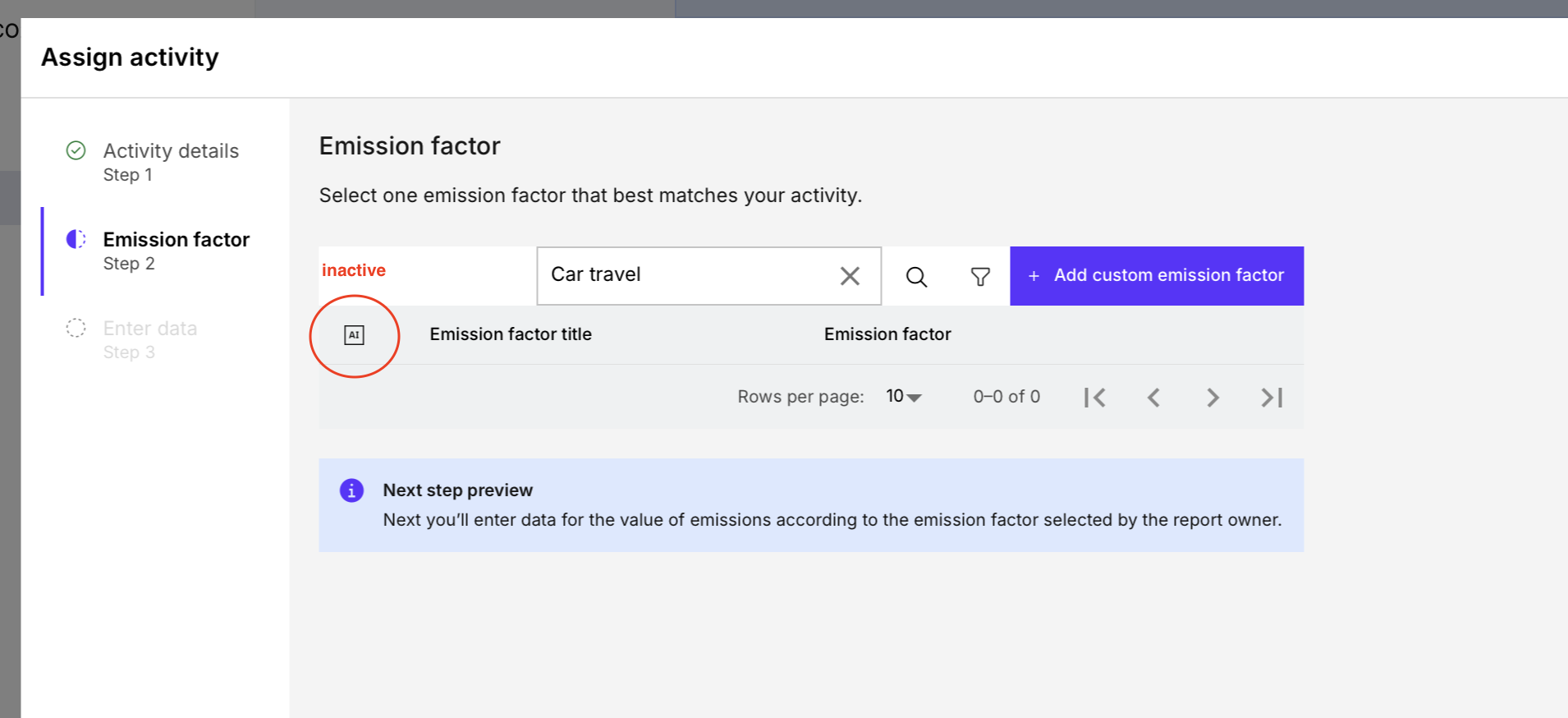Clear the Car travel search text
Image resolution: width=1568 pixels, height=718 pixels.
[x=850, y=276]
